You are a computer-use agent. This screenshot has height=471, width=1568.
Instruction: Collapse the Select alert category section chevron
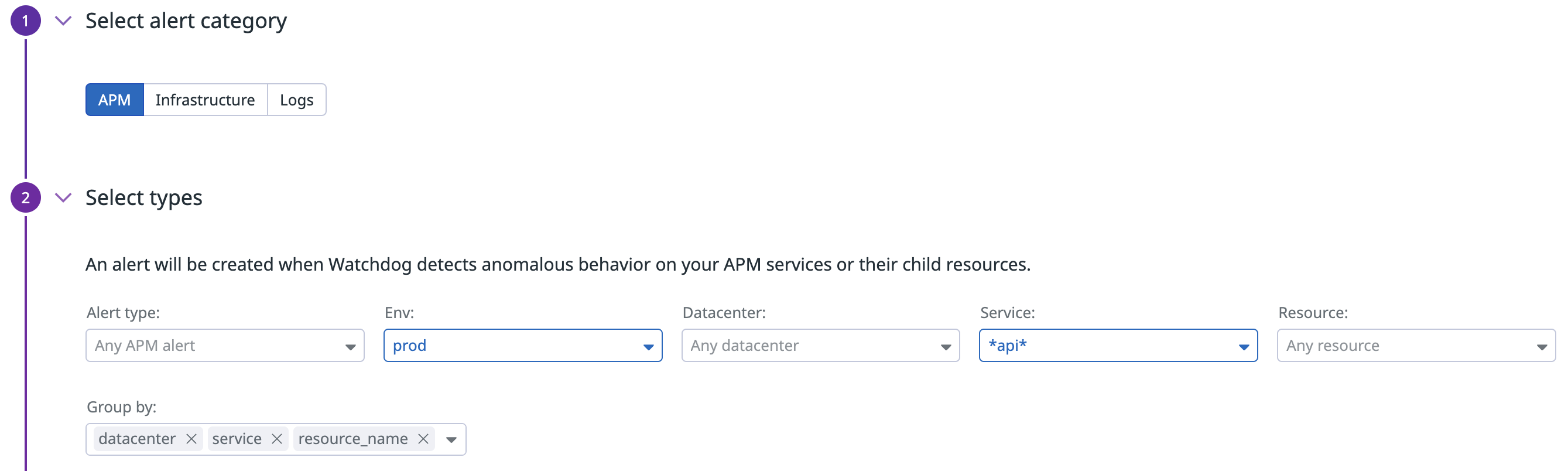click(63, 21)
